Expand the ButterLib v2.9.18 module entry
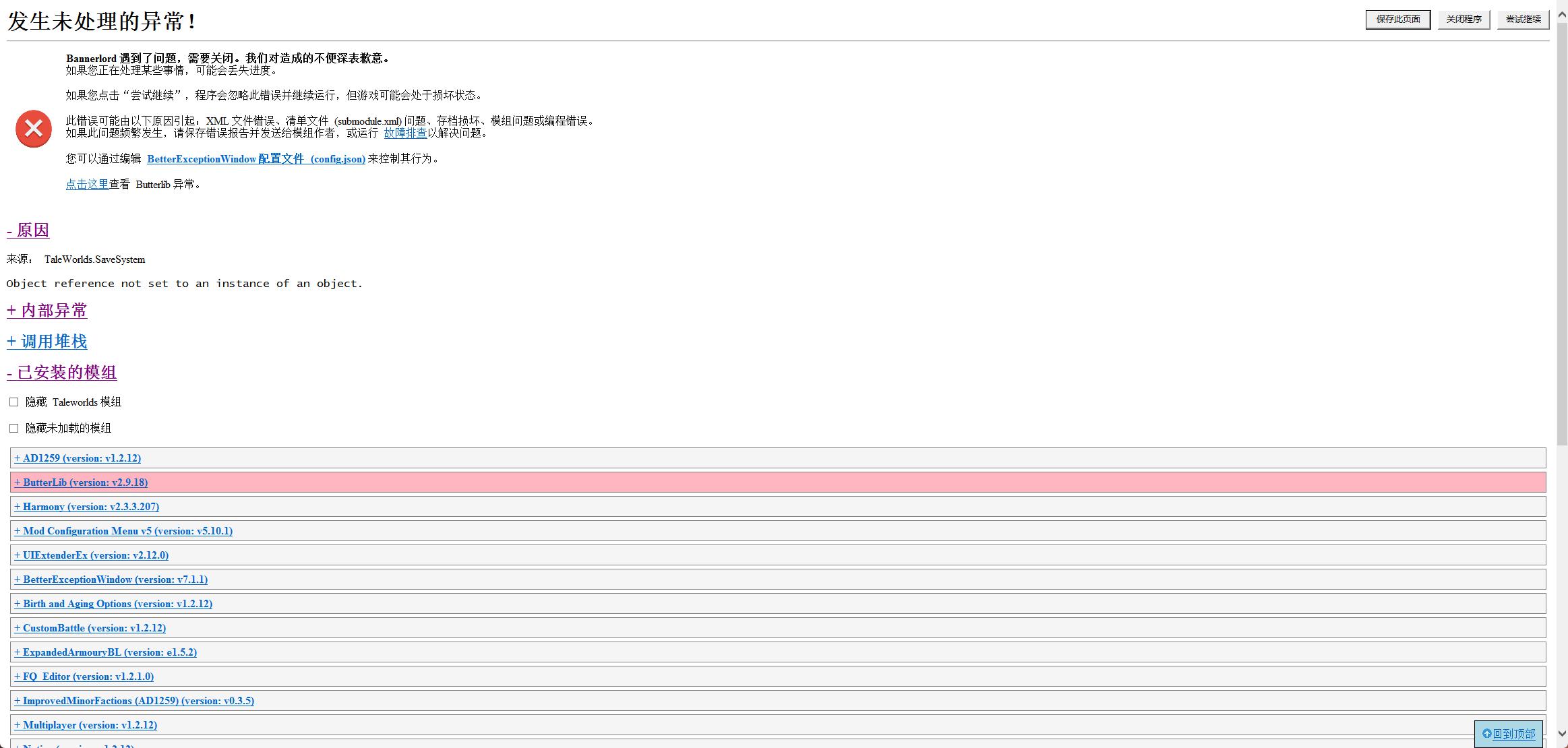Viewport: 1568px width, 748px height. pyautogui.click(x=81, y=482)
